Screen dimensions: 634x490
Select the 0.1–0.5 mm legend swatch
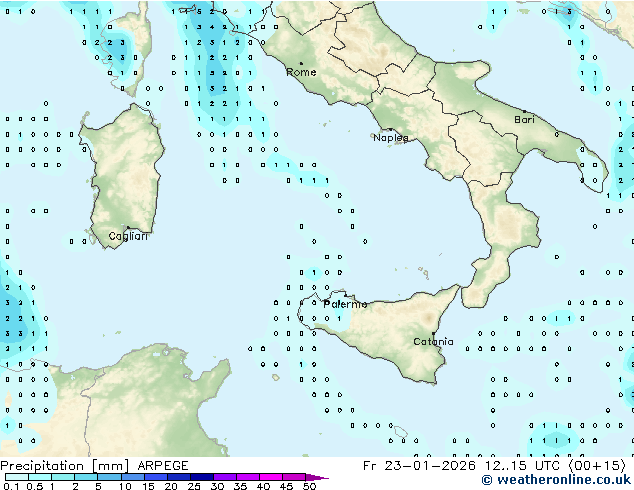click(x=17, y=477)
